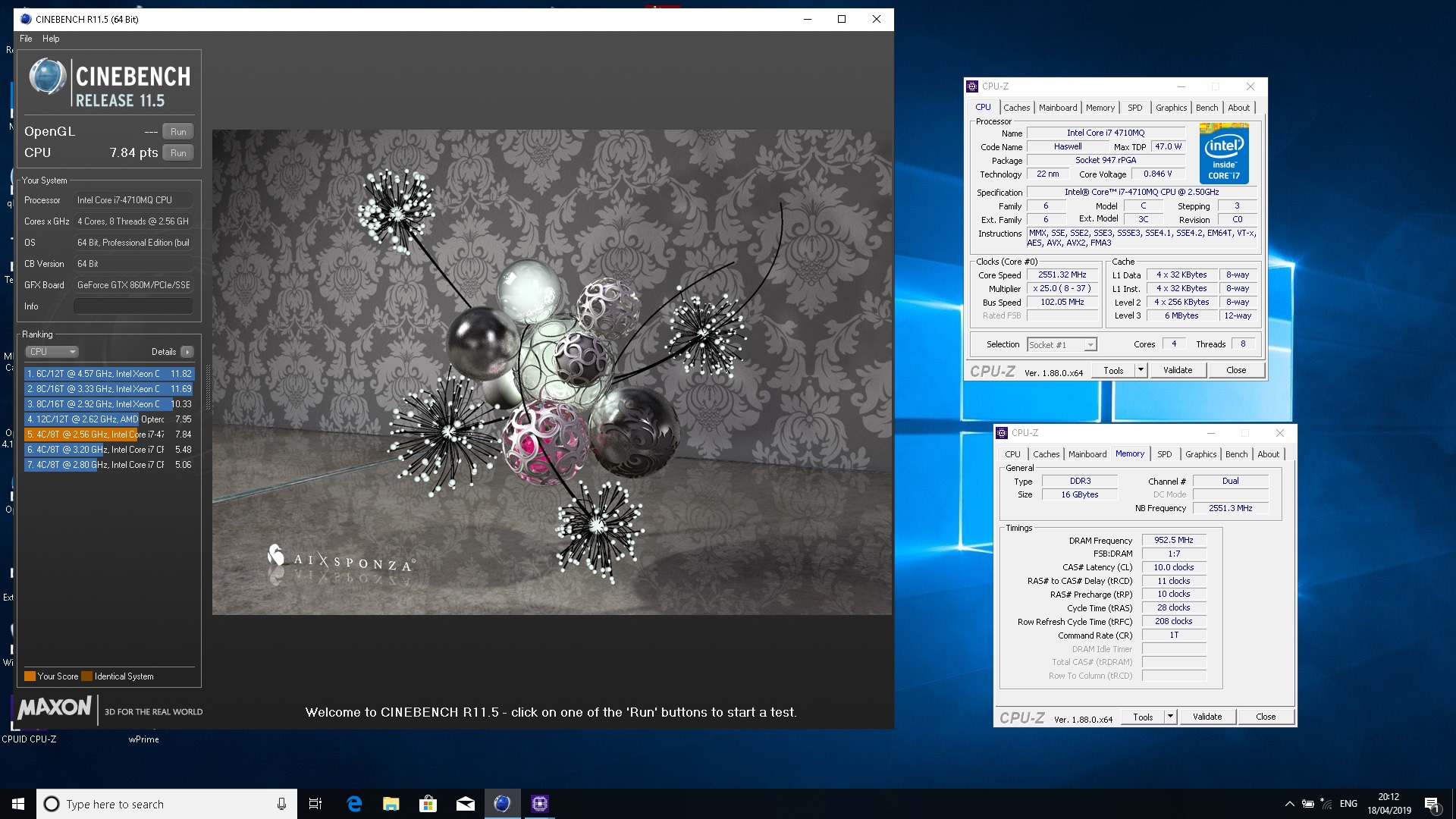Click the network tray icon
Image resolution: width=1456 pixels, height=819 pixels.
pyautogui.click(x=1326, y=804)
